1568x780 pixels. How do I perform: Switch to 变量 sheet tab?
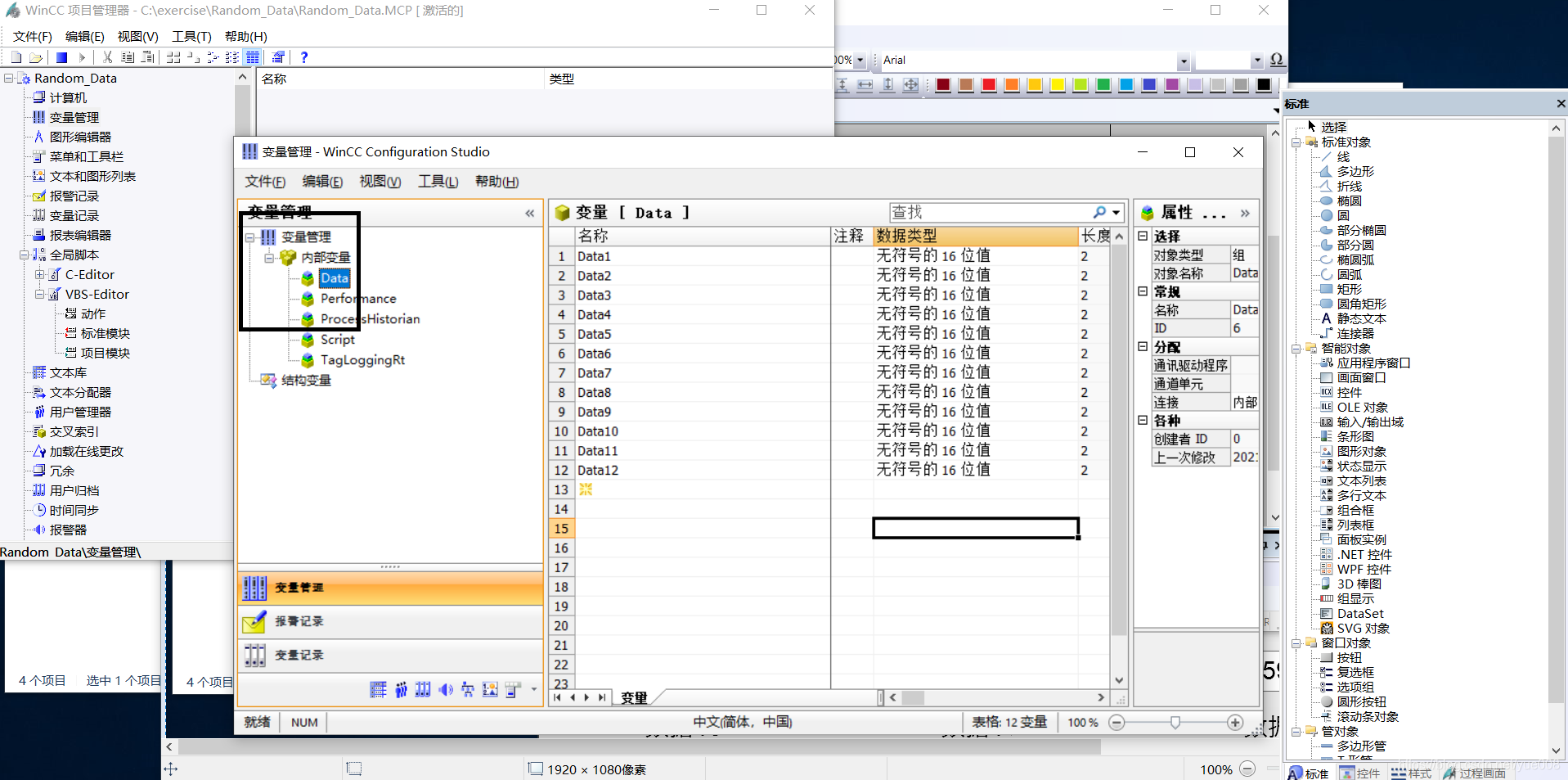pyautogui.click(x=634, y=698)
